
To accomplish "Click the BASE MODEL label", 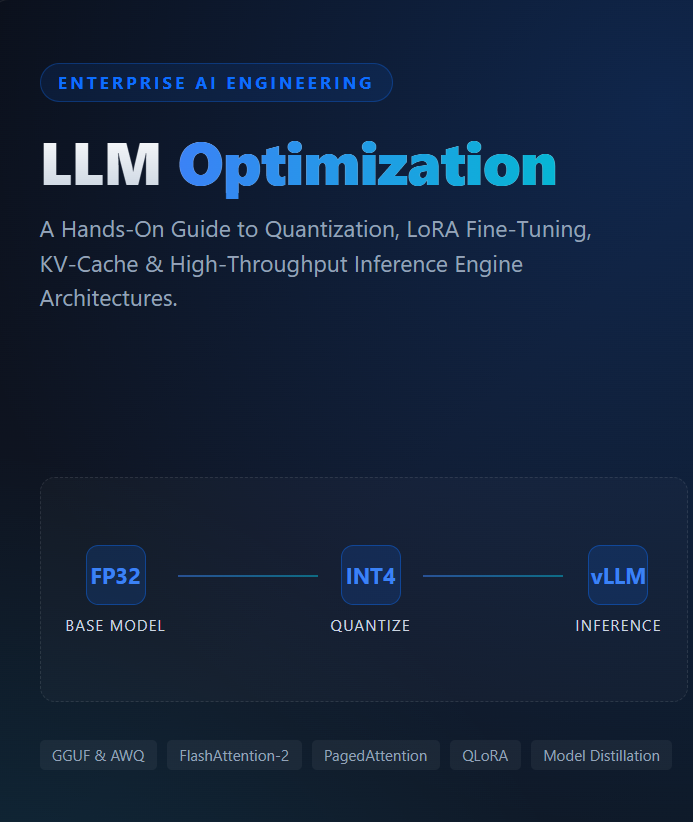I will (115, 625).
